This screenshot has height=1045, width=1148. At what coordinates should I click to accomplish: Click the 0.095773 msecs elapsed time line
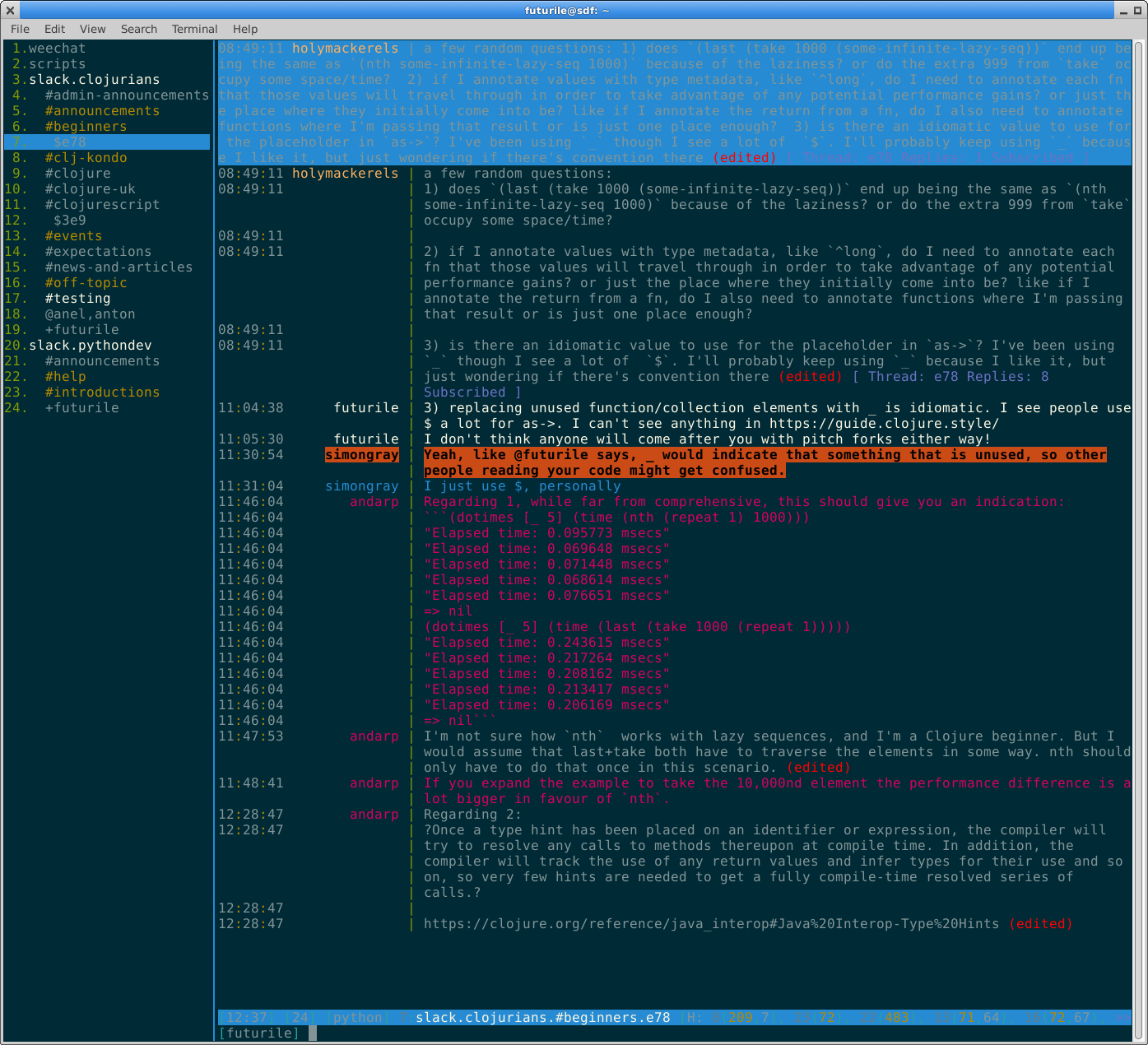[x=546, y=533]
